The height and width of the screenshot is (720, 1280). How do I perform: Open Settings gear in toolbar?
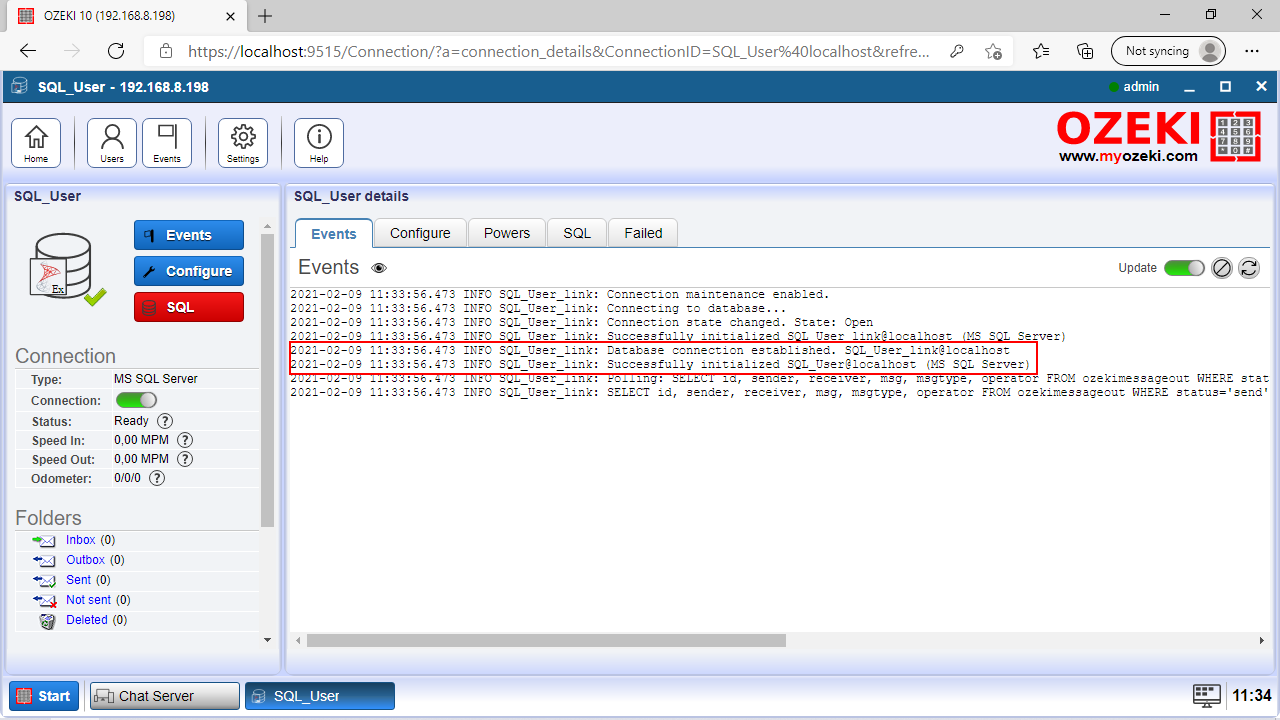pos(243,142)
